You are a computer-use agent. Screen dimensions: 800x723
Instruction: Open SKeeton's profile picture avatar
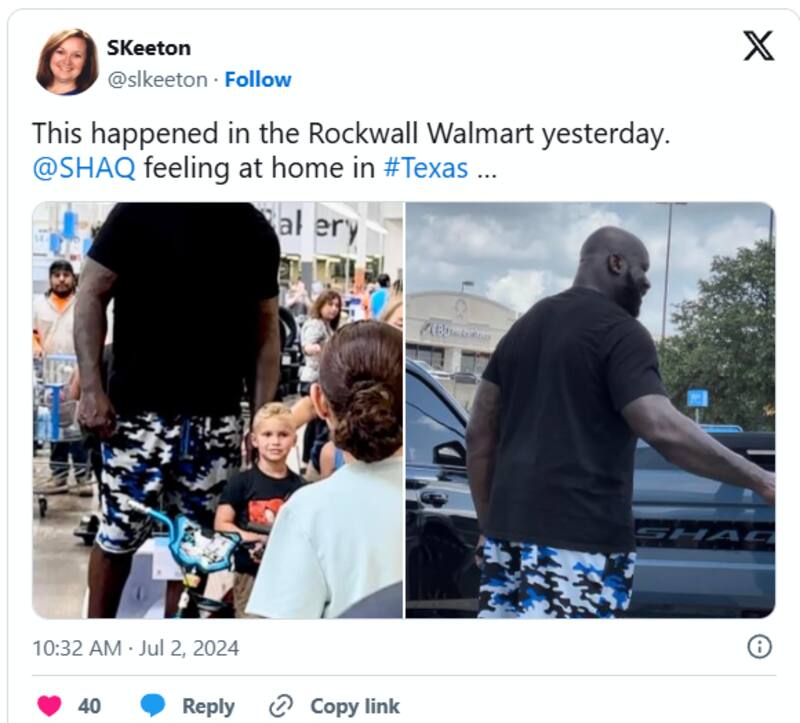[67, 62]
